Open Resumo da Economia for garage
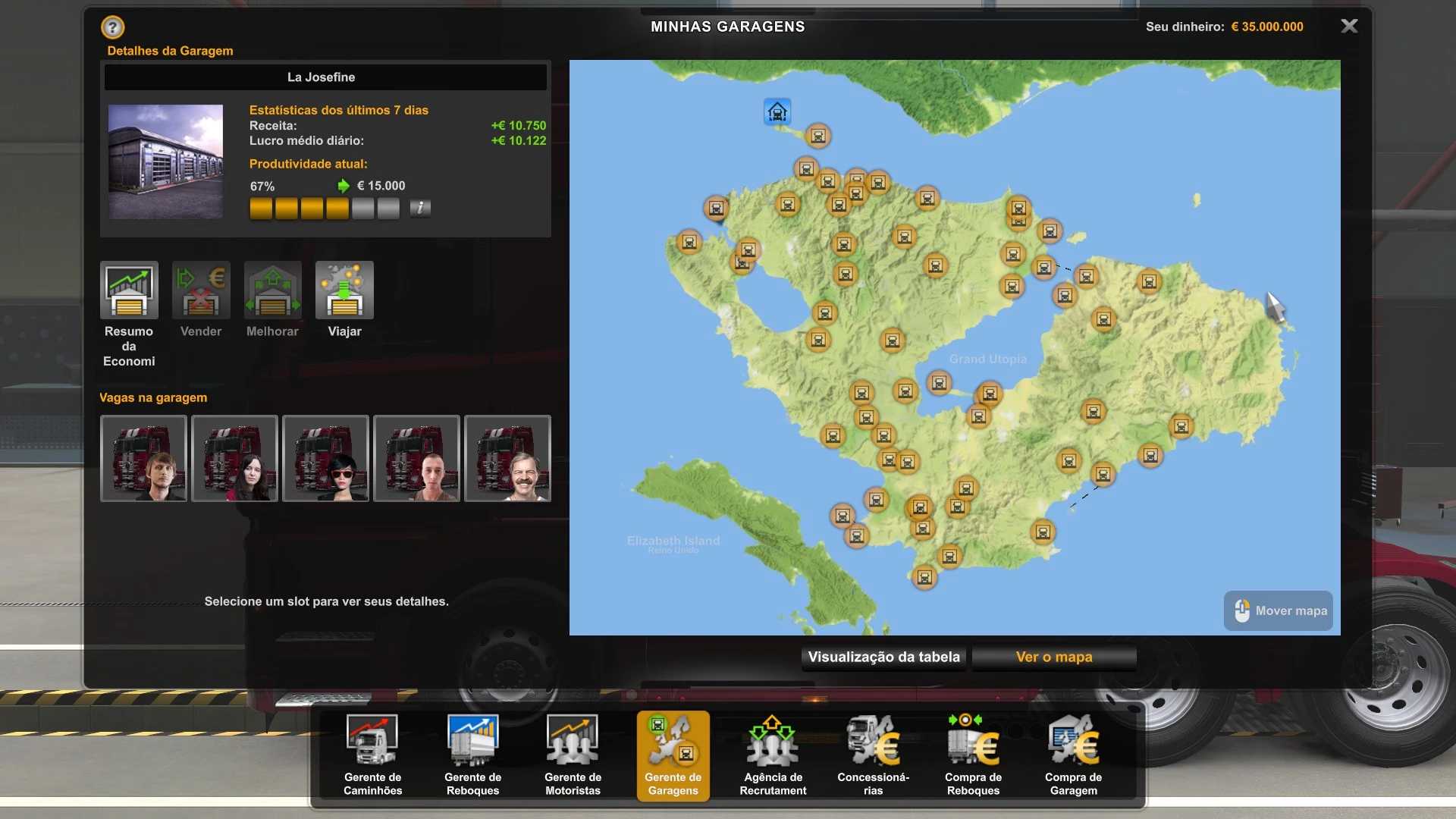Image resolution: width=1456 pixels, height=819 pixels. pyautogui.click(x=129, y=290)
